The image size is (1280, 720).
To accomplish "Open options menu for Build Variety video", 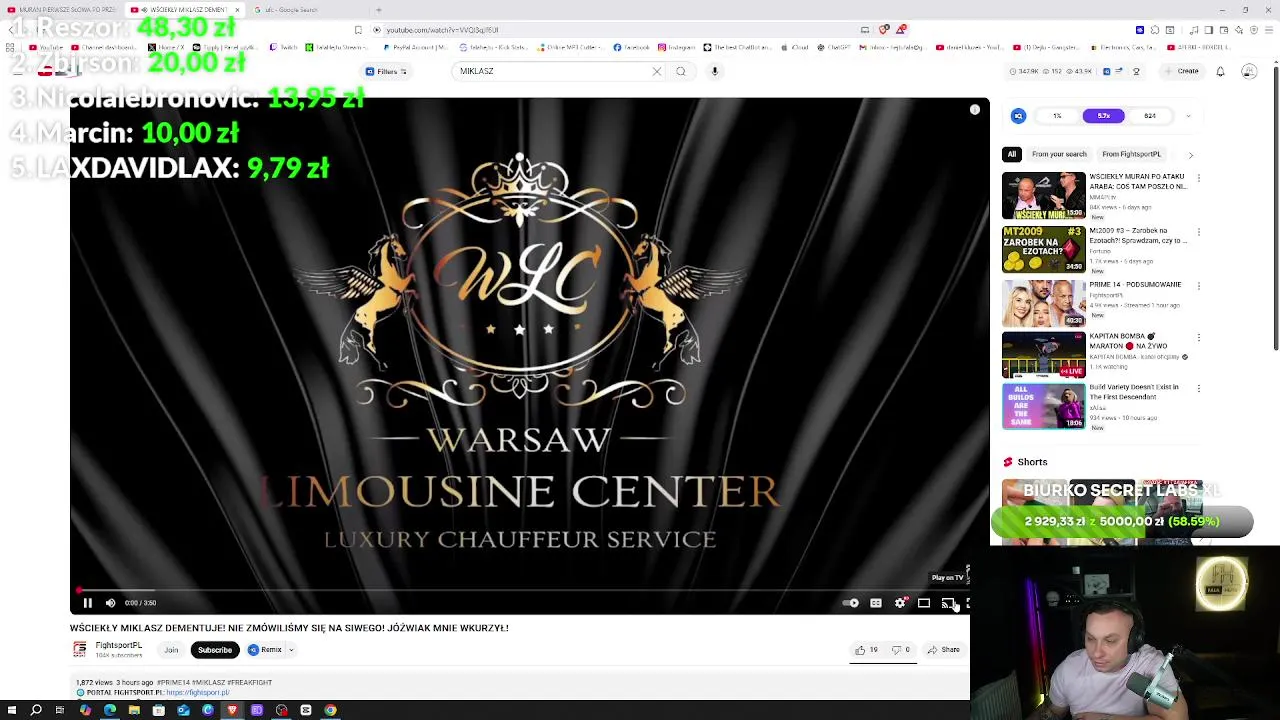I will [x=1198, y=389].
